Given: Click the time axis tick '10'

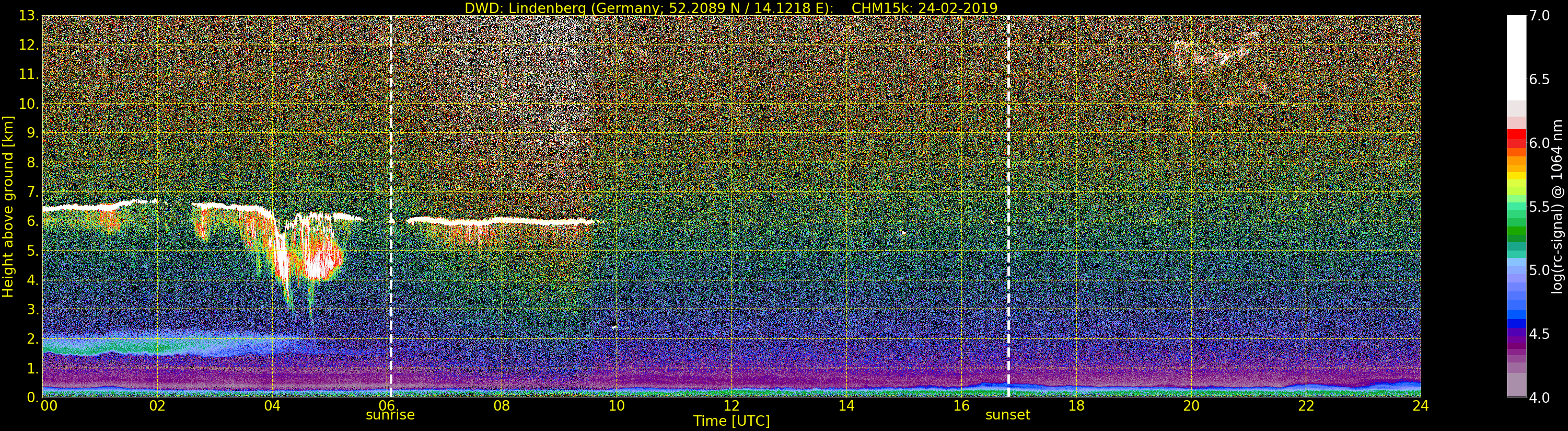Looking at the screenshot, I should coord(617,406).
